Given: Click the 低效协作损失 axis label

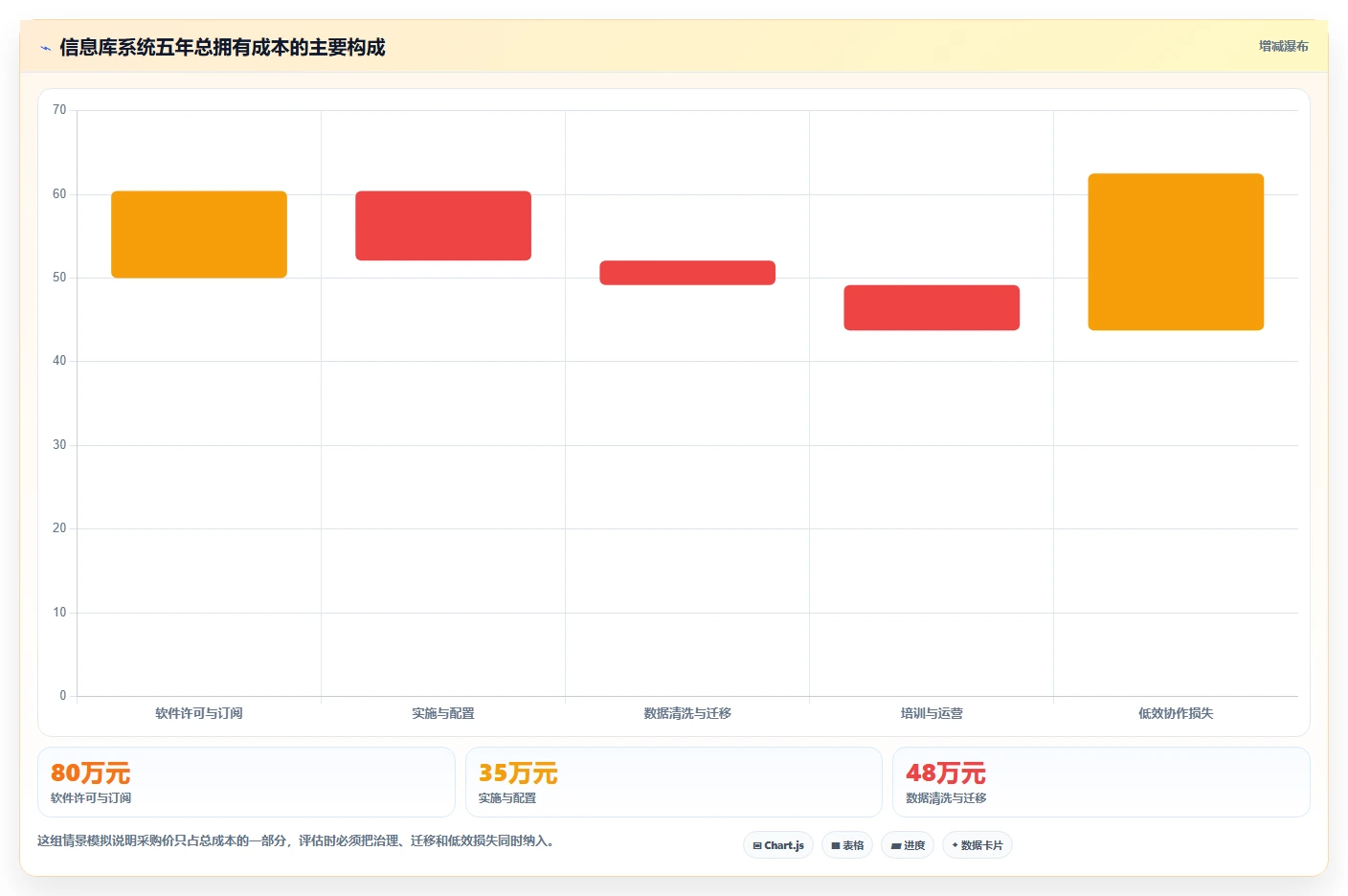Looking at the screenshot, I should (1176, 713).
